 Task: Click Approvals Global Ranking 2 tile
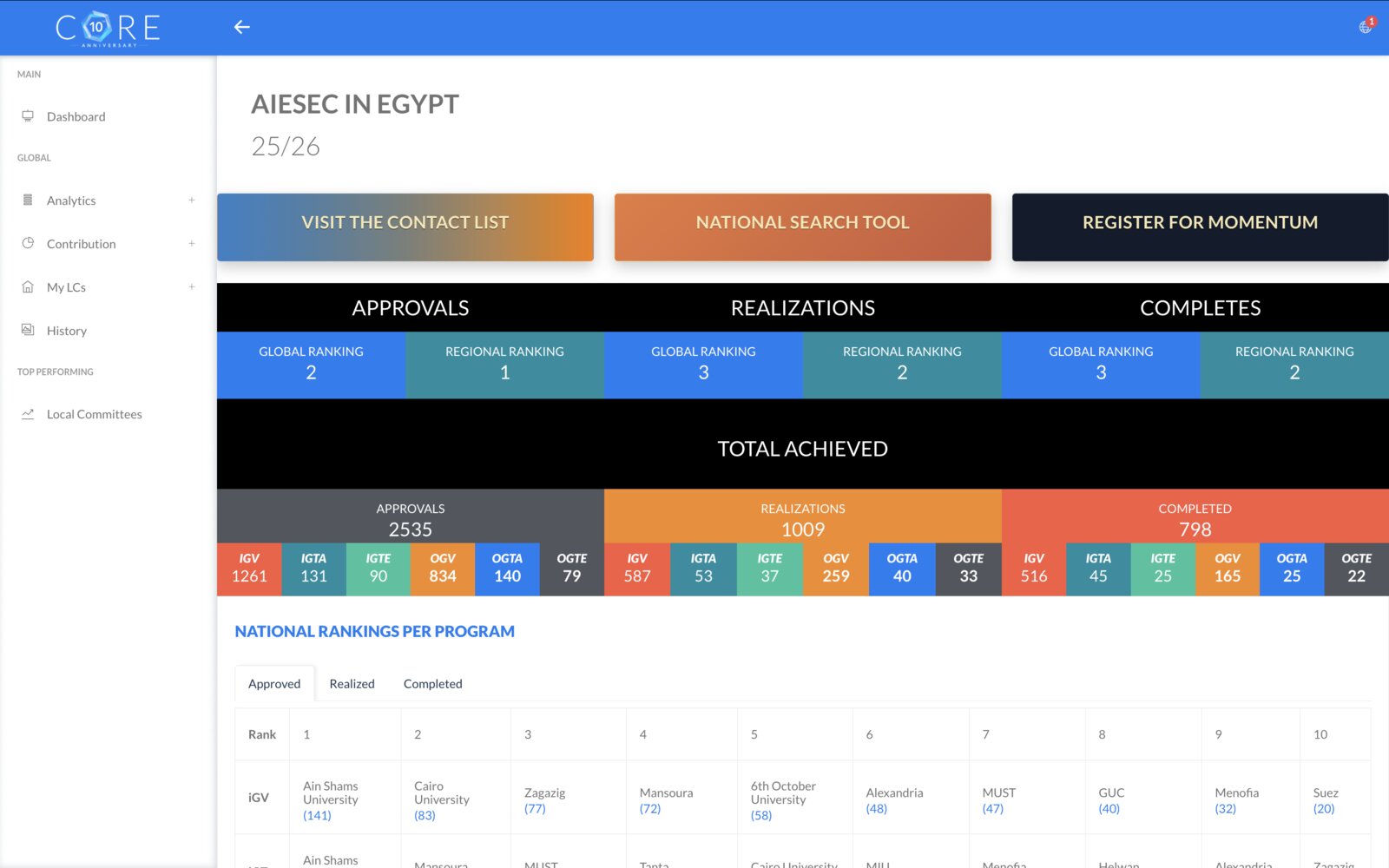[311, 365]
